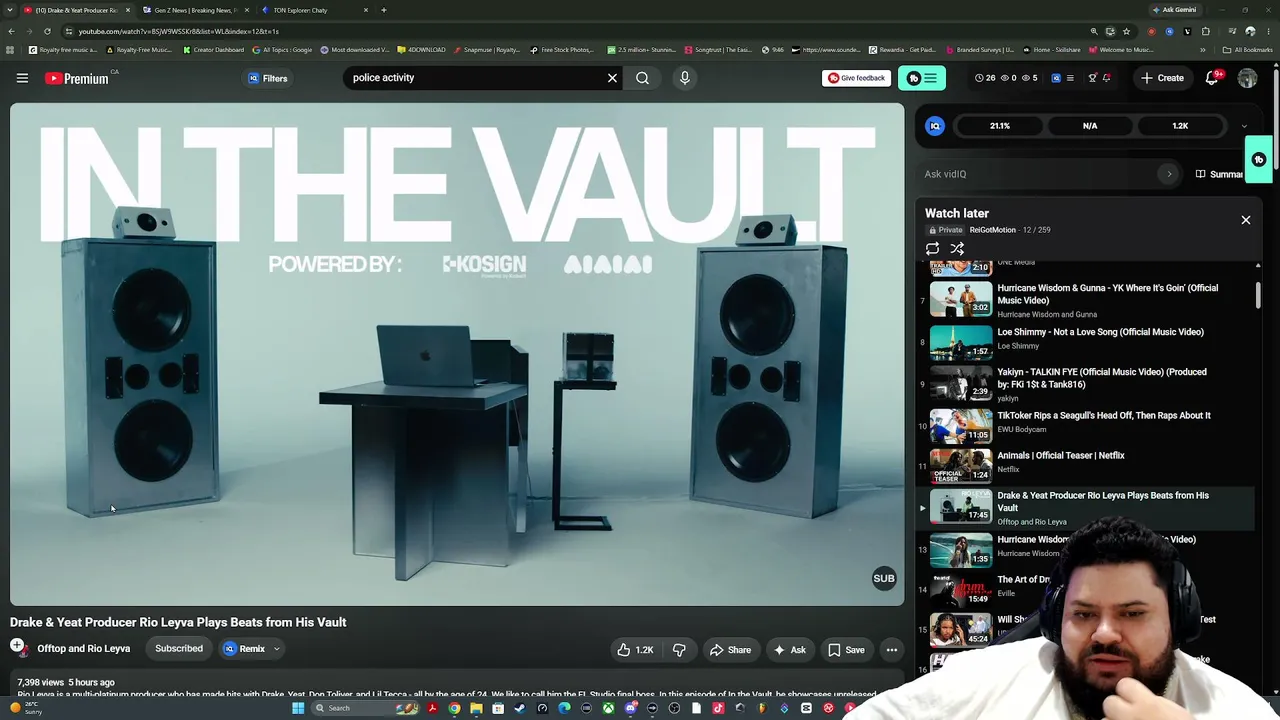
Task: Submit the Ask vidIQ arrow button
Action: 1169,174
